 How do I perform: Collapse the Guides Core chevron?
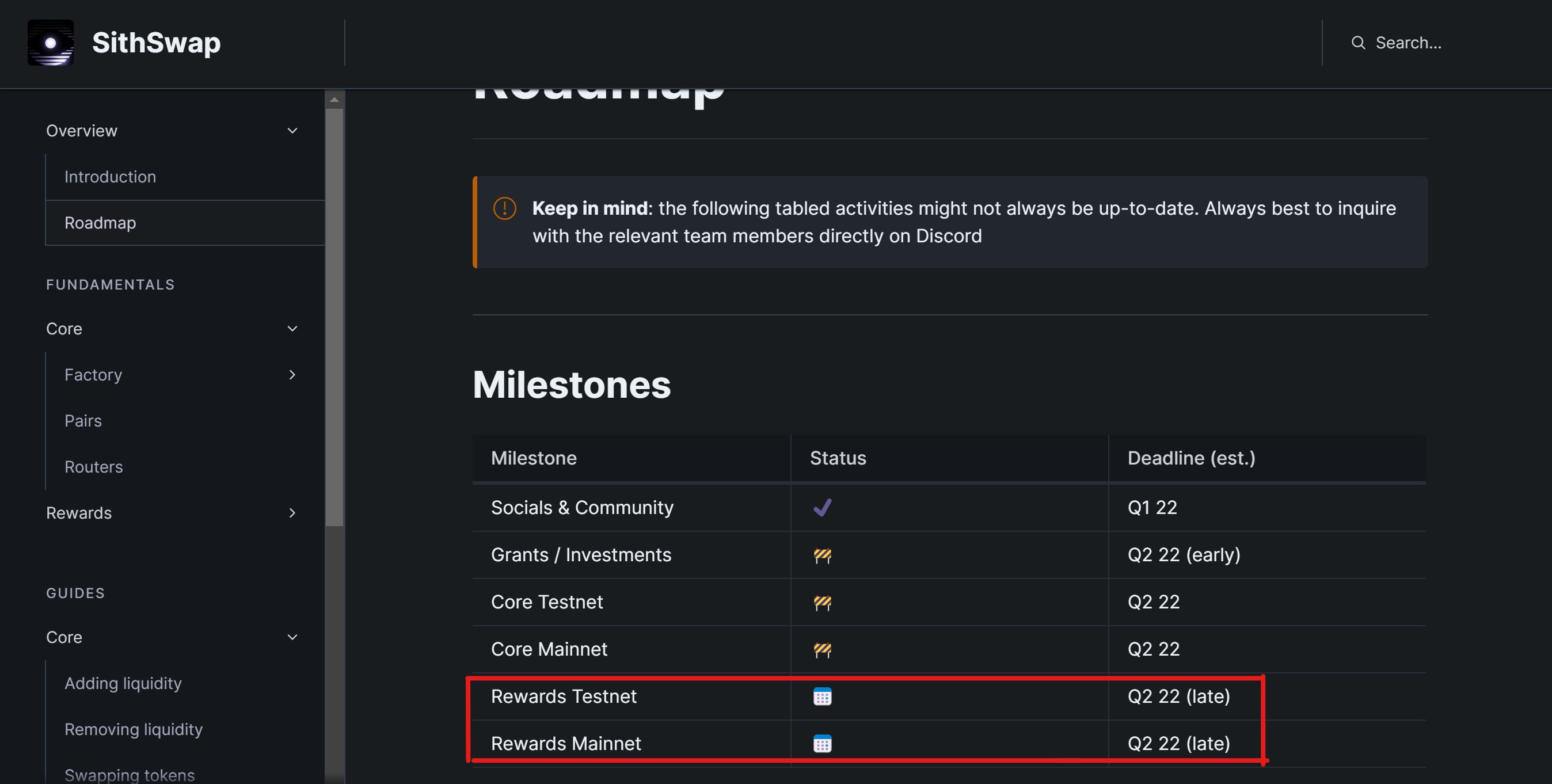pos(292,638)
